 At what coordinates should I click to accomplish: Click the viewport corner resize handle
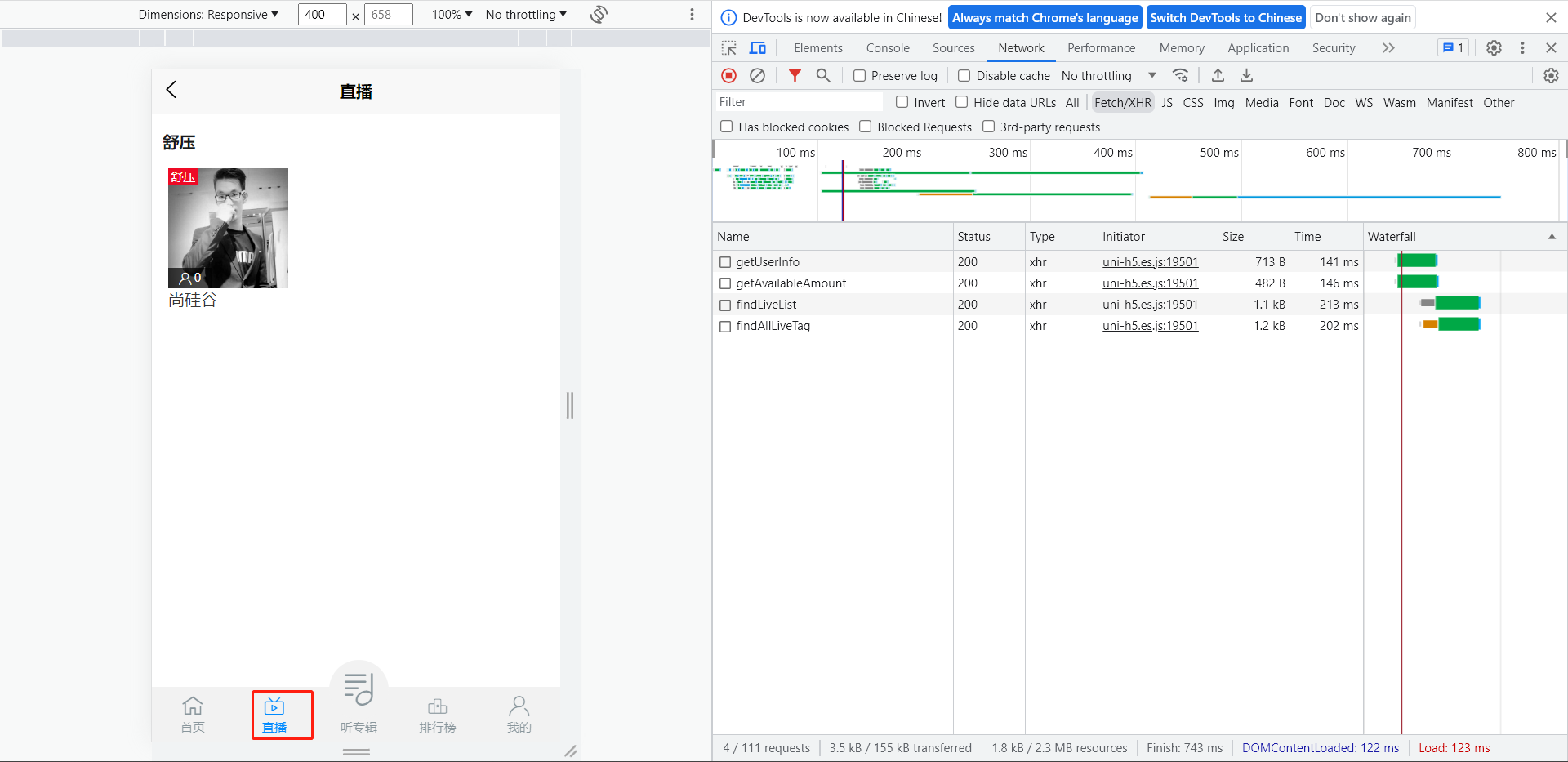[570, 751]
